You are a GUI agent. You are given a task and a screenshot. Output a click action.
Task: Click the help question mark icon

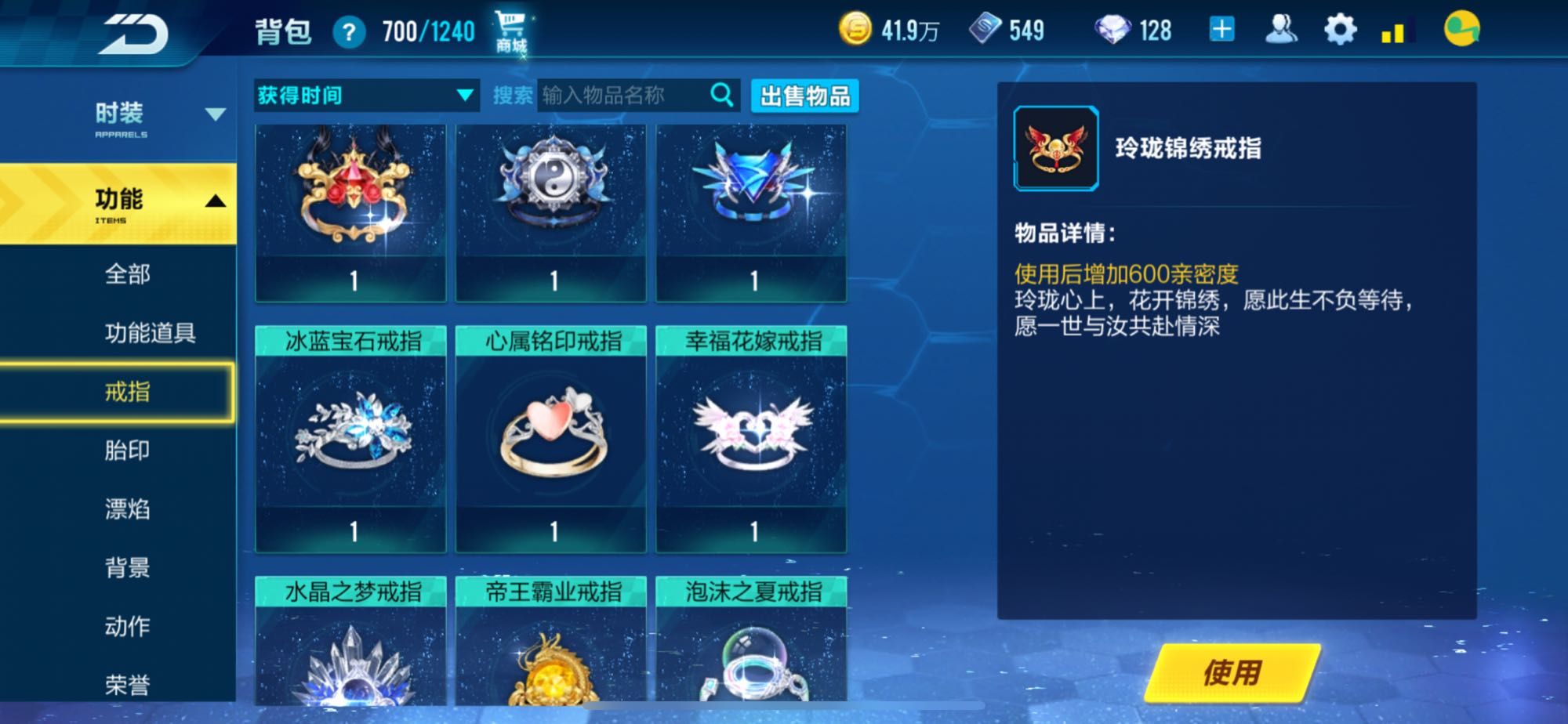coord(349,33)
